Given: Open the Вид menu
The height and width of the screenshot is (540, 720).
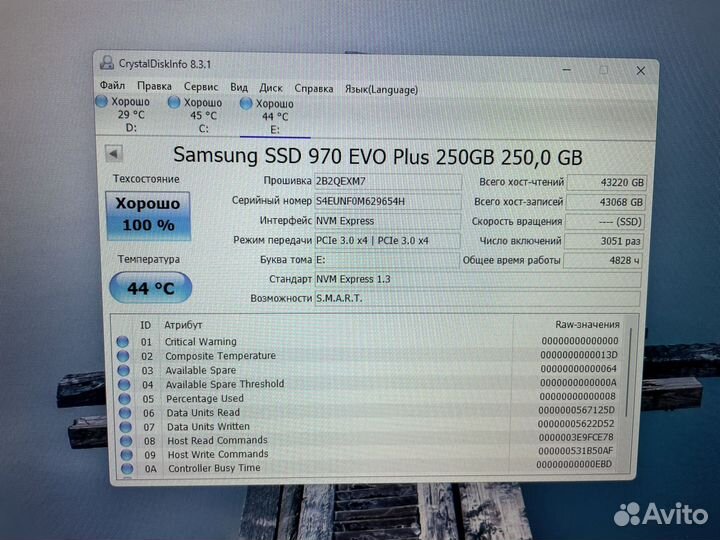Looking at the screenshot, I should click(x=239, y=87).
